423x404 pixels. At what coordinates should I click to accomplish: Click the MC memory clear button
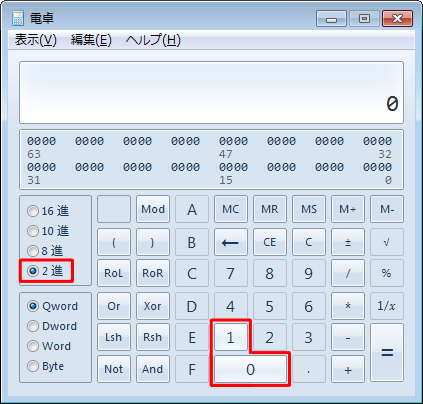click(x=231, y=209)
